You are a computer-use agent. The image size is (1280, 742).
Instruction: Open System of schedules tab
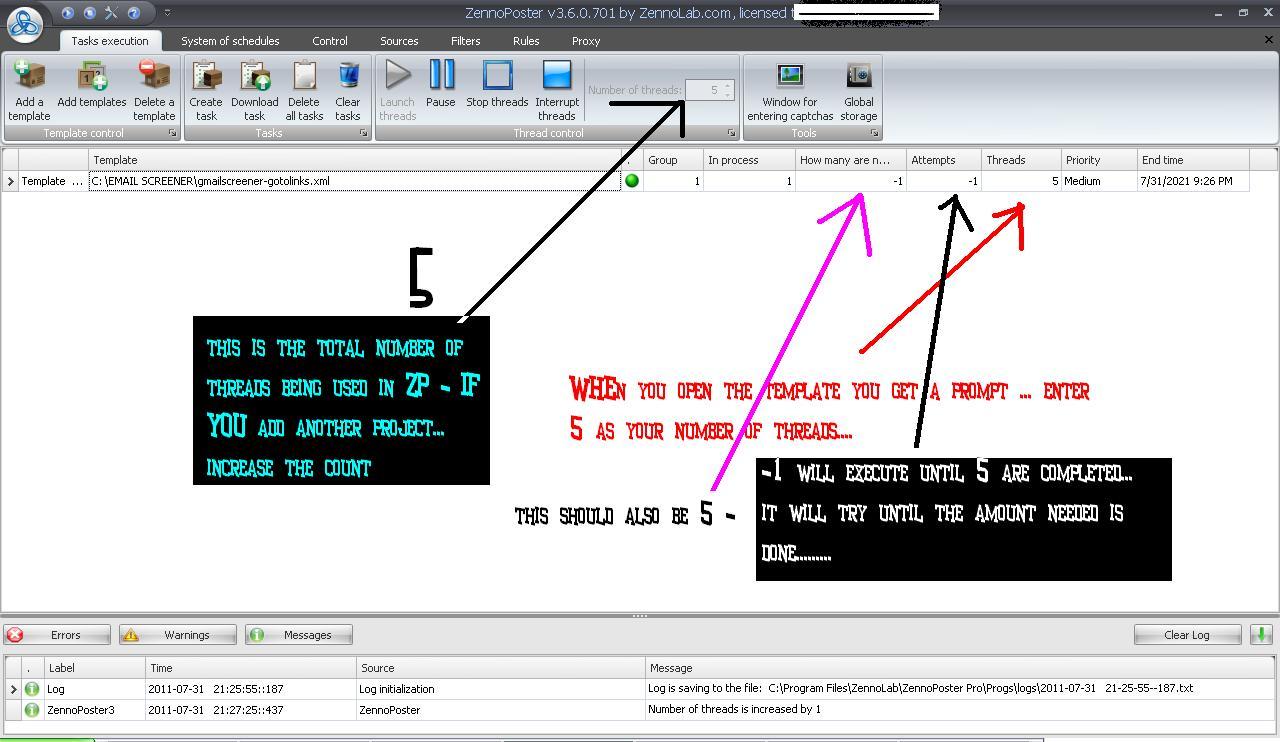pyautogui.click(x=230, y=41)
